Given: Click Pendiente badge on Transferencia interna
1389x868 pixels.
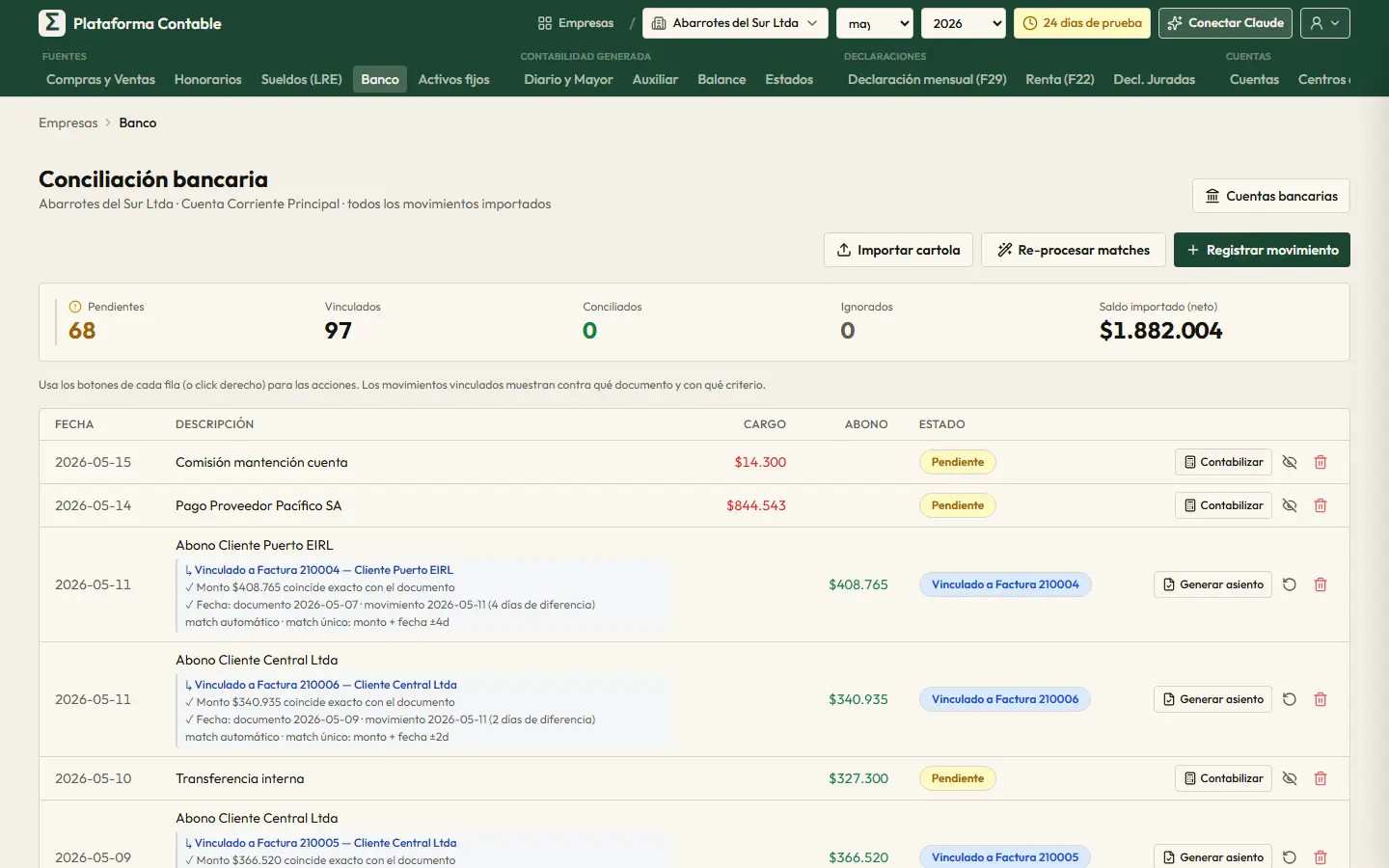Looking at the screenshot, I should click(958, 778).
